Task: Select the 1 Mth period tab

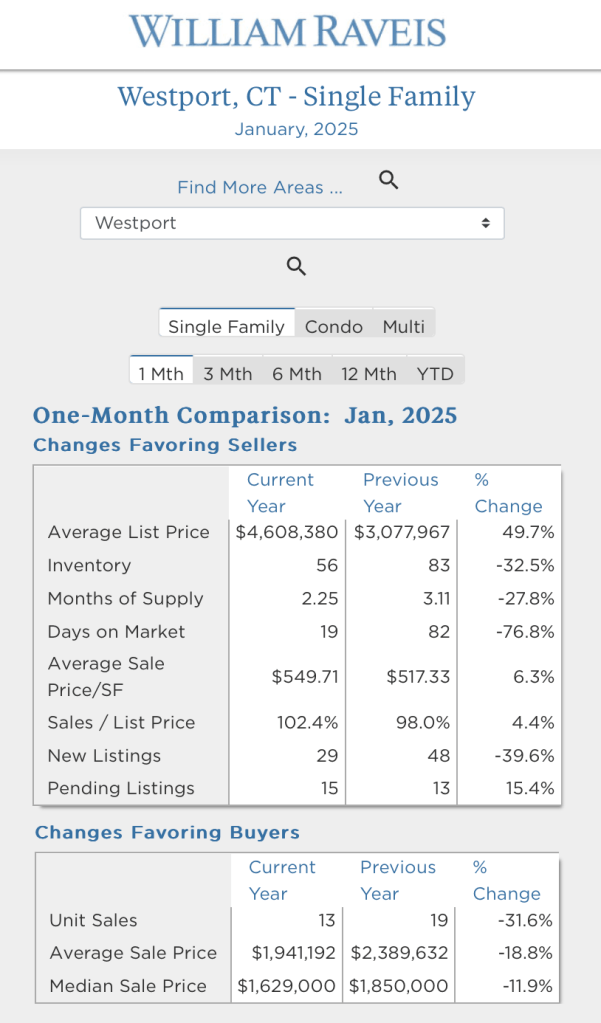Action: point(161,374)
